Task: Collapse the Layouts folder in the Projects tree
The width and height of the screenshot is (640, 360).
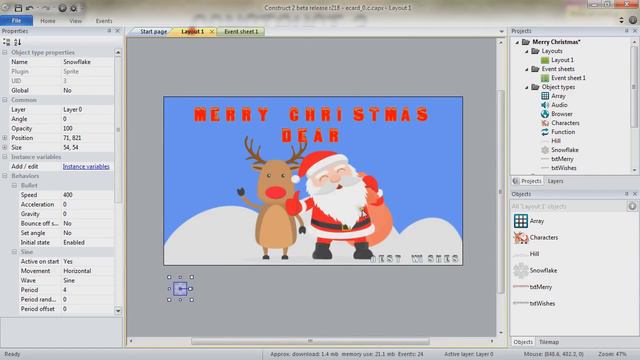Action: coord(527,51)
